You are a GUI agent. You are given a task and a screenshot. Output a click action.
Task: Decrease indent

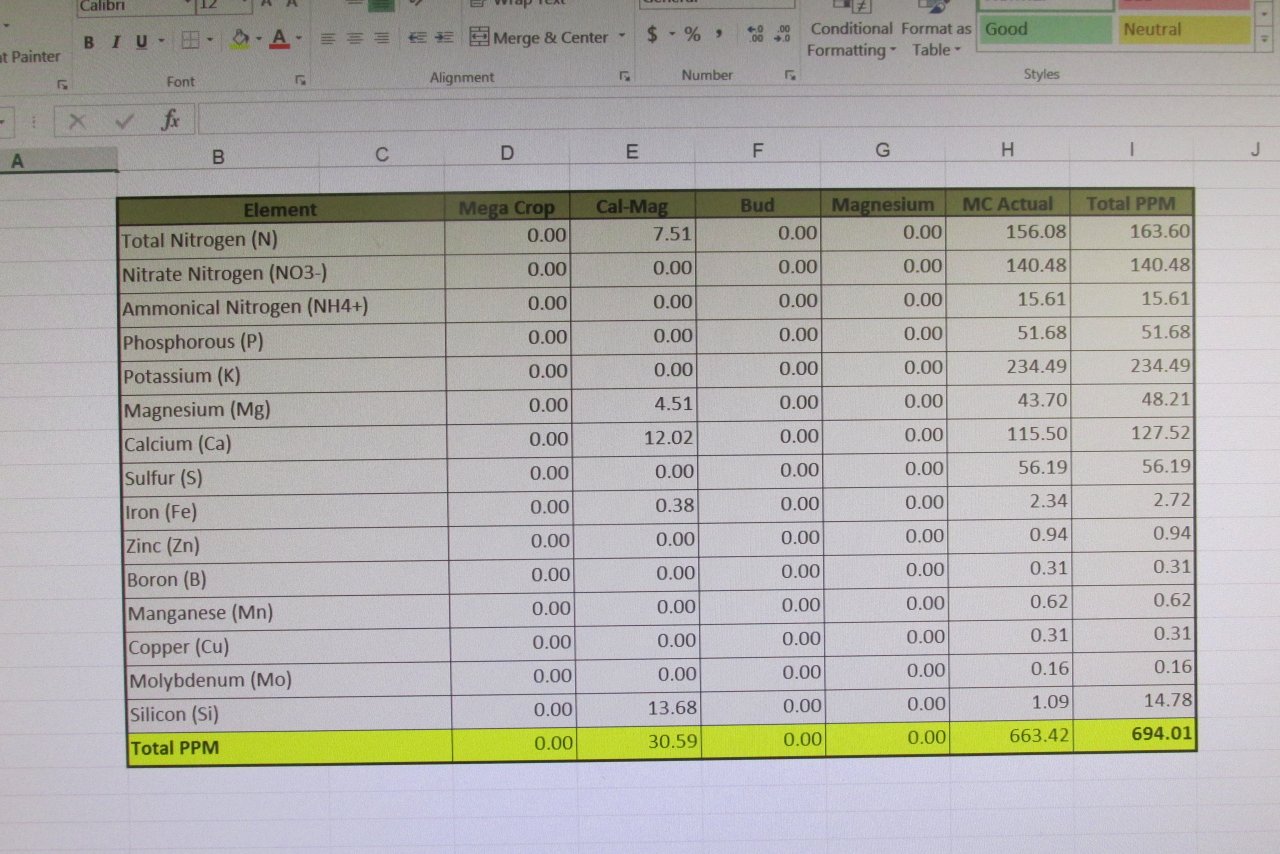[417, 37]
